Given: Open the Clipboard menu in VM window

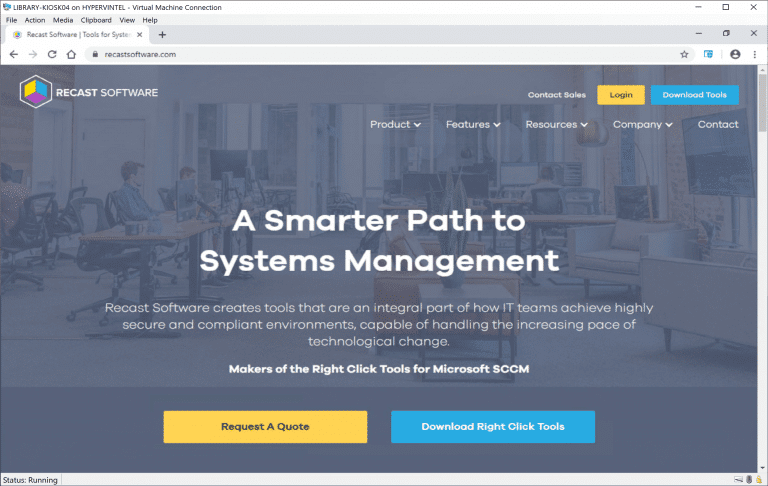Looking at the screenshot, I should pos(96,20).
